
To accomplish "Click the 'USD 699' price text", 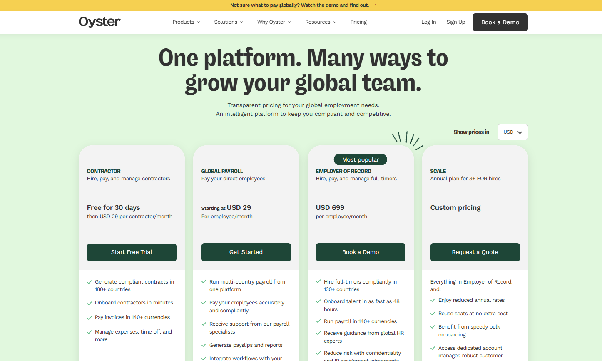I will click(x=330, y=207).
